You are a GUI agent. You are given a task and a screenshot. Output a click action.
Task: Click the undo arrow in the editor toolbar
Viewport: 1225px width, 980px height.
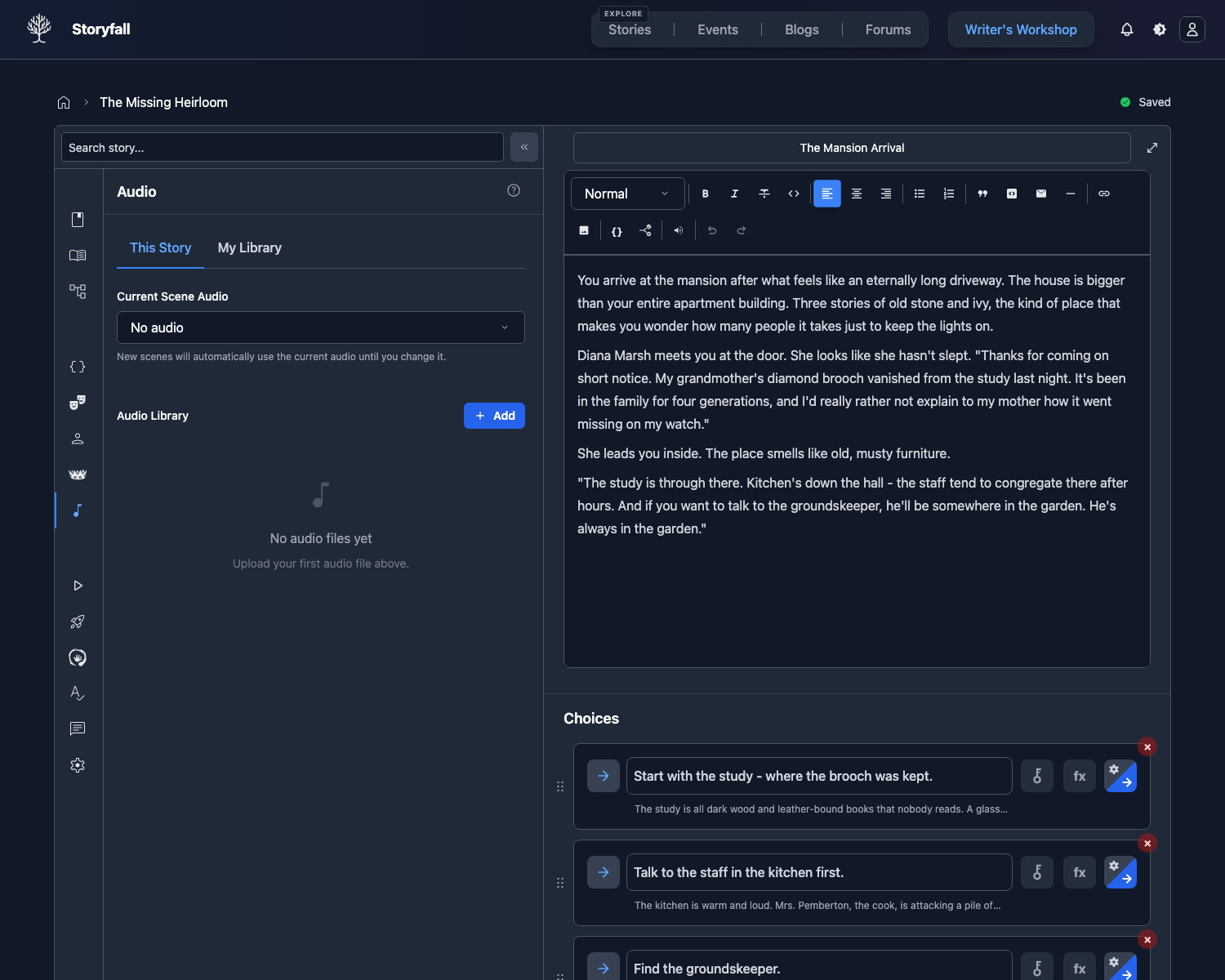pos(711,230)
